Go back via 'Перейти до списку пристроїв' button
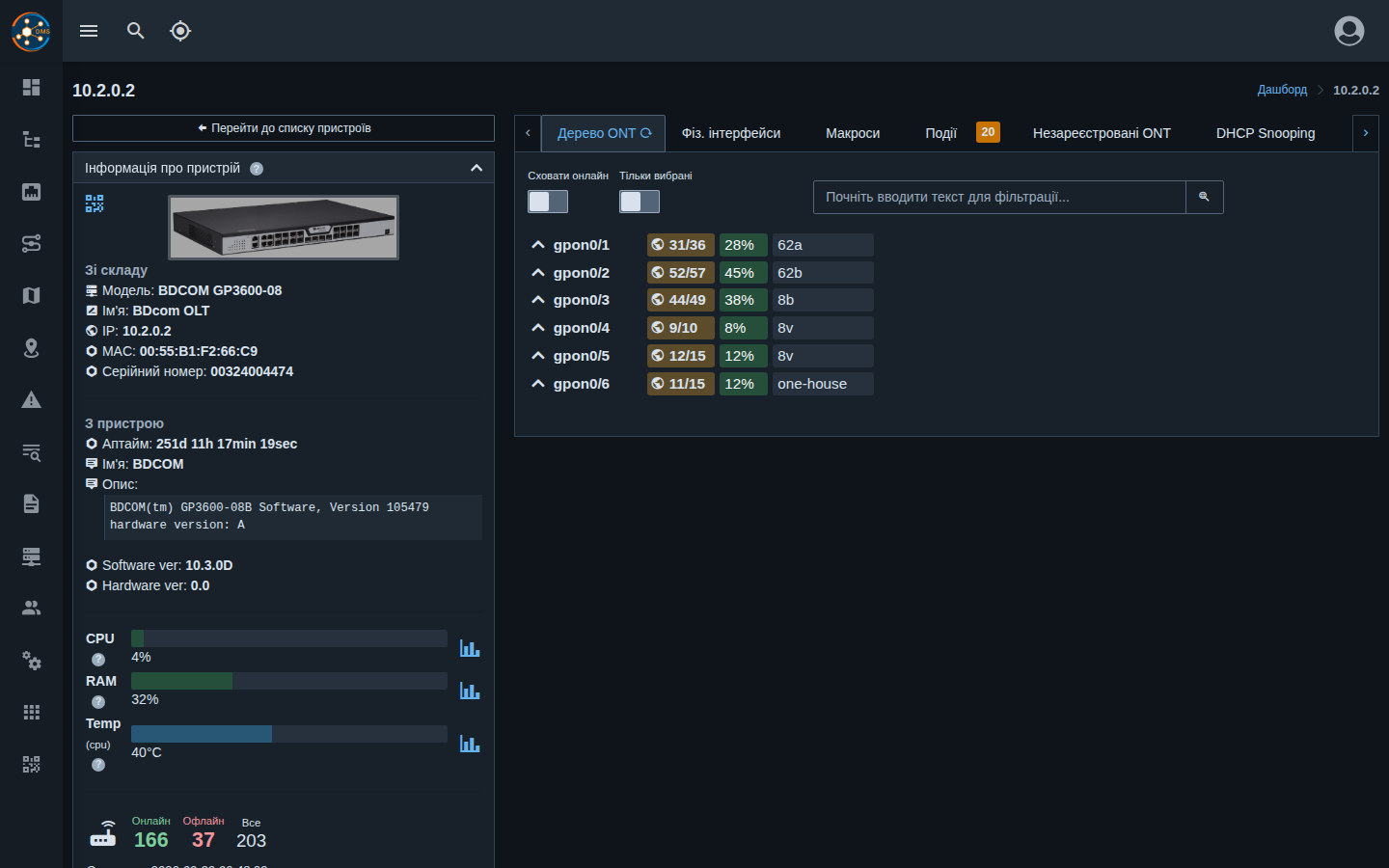Viewport: 1389px width, 868px height. 284,128
